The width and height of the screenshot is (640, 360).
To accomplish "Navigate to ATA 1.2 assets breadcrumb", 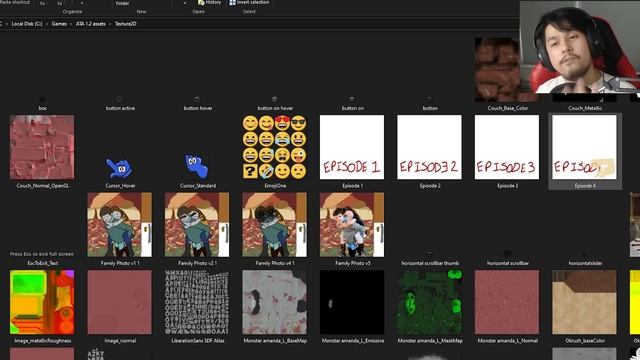I will click(91, 24).
